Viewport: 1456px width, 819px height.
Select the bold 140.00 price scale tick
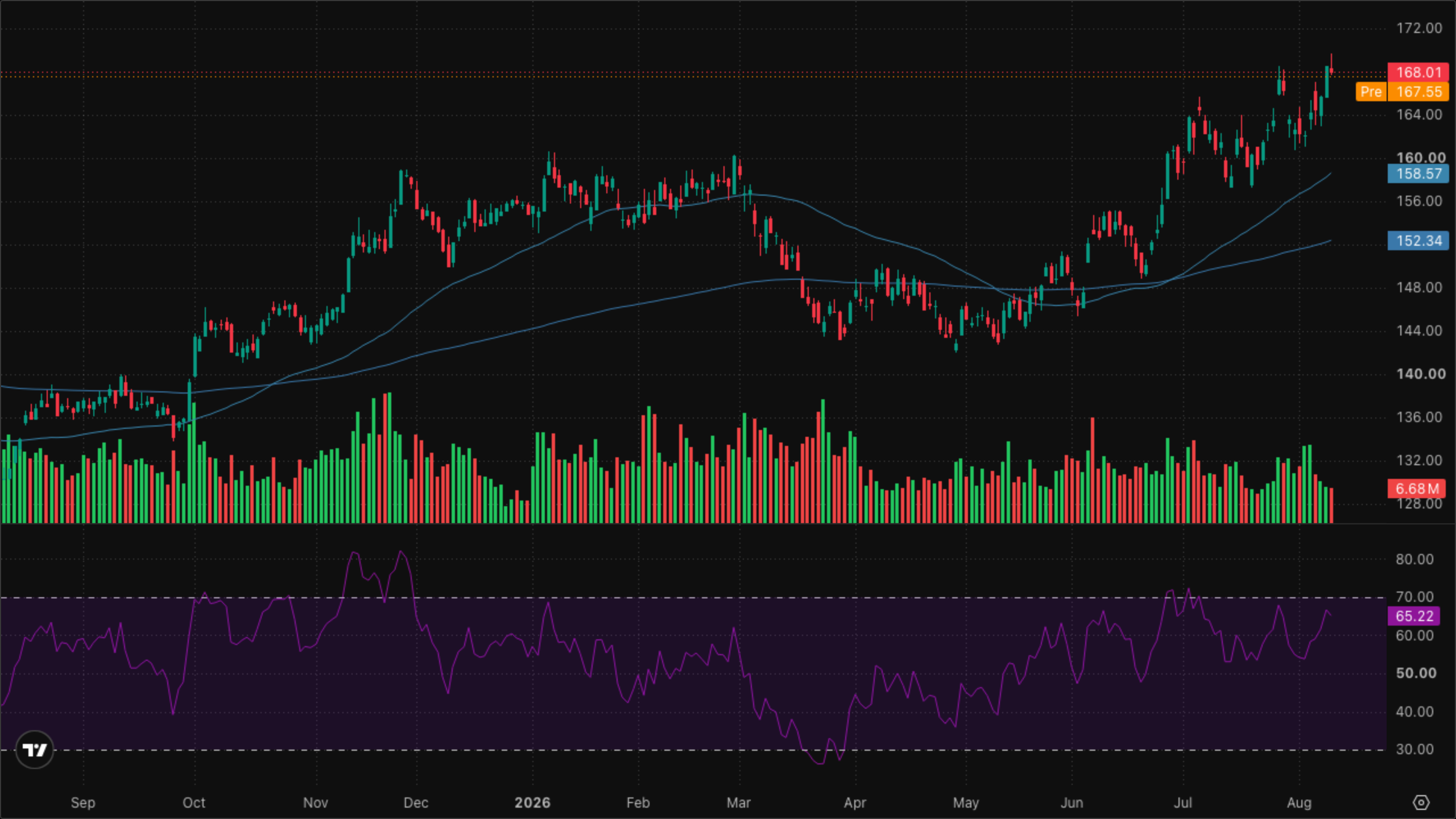pos(1421,374)
